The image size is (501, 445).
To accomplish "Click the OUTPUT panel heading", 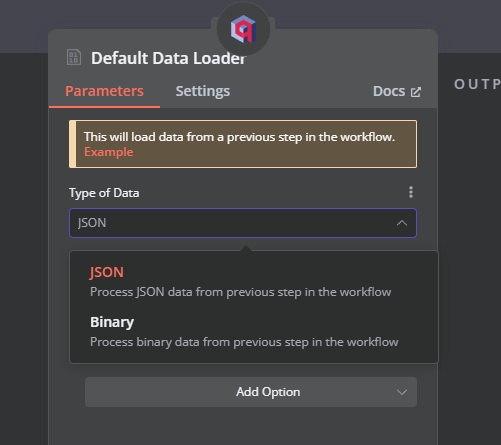I will pos(477,84).
